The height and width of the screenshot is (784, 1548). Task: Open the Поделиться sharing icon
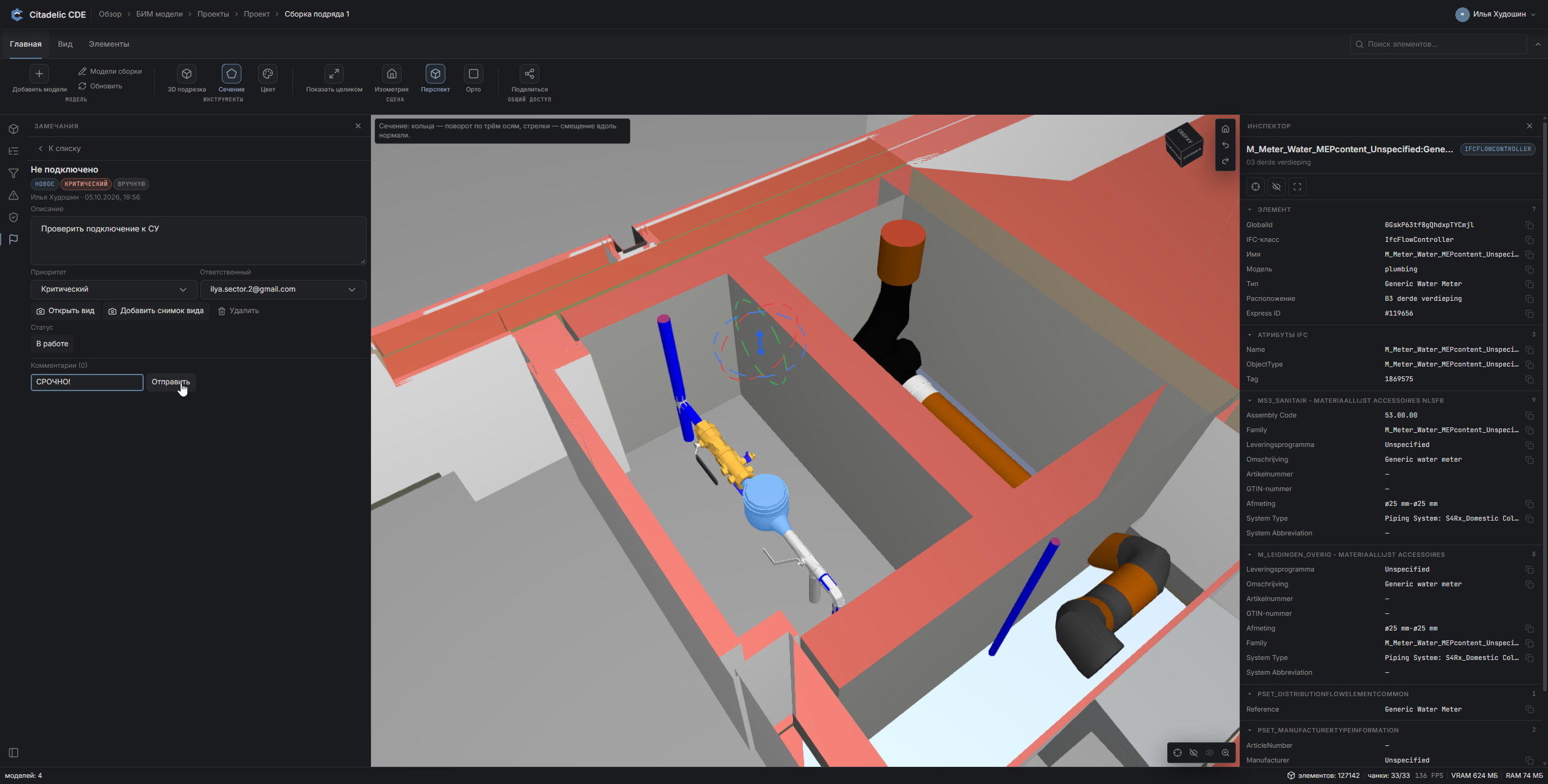tap(530, 74)
